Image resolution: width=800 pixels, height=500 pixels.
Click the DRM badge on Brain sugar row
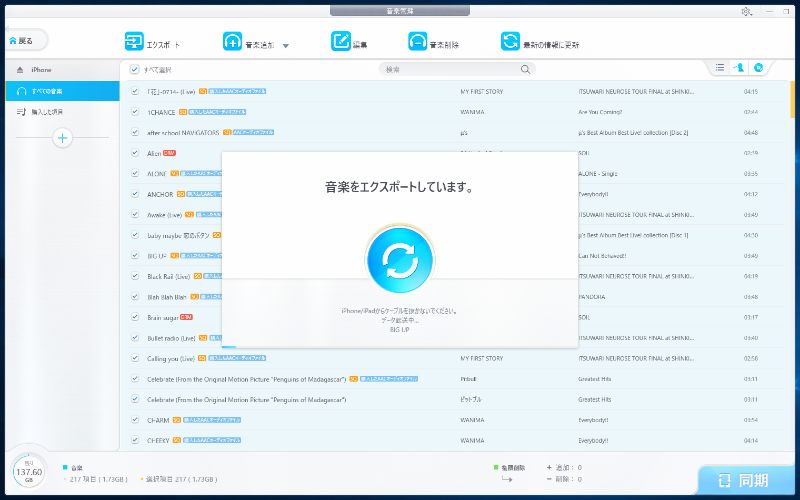point(186,317)
